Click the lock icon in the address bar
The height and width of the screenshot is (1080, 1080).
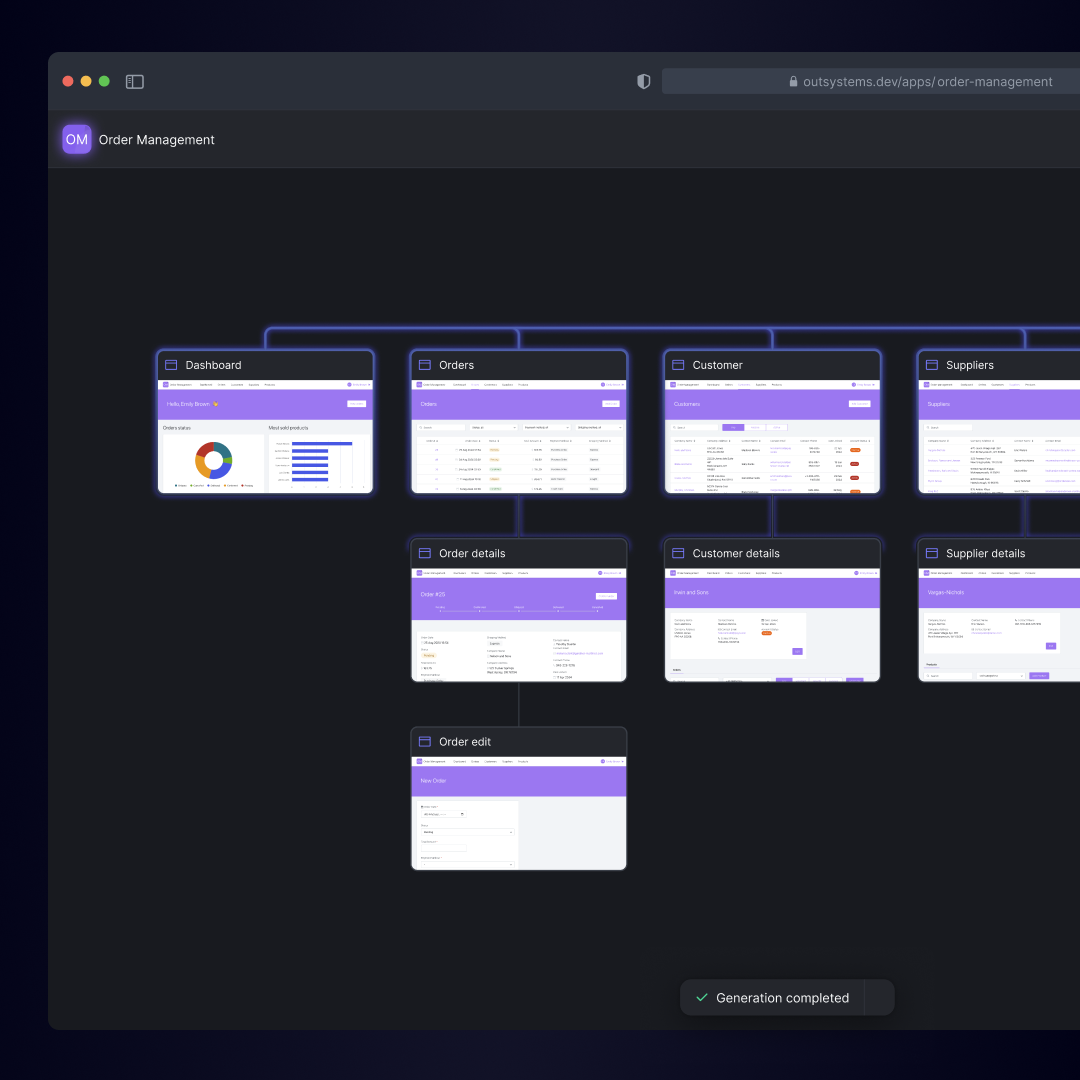(x=794, y=82)
